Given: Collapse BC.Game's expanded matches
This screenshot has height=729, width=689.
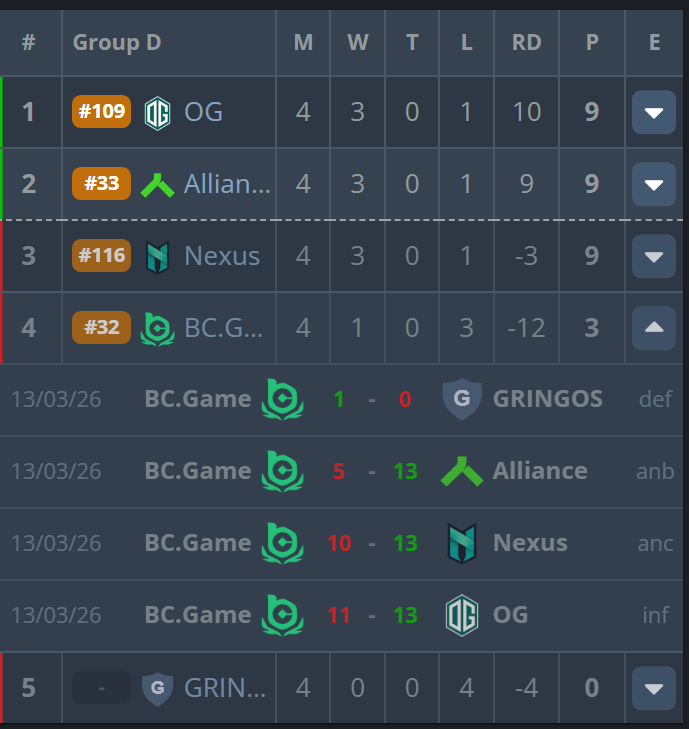Looking at the screenshot, I should [654, 328].
